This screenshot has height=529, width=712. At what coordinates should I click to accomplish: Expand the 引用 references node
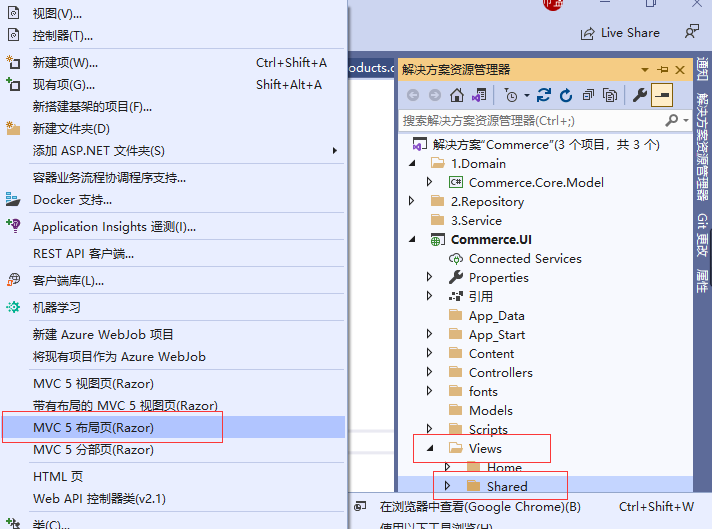(x=430, y=296)
